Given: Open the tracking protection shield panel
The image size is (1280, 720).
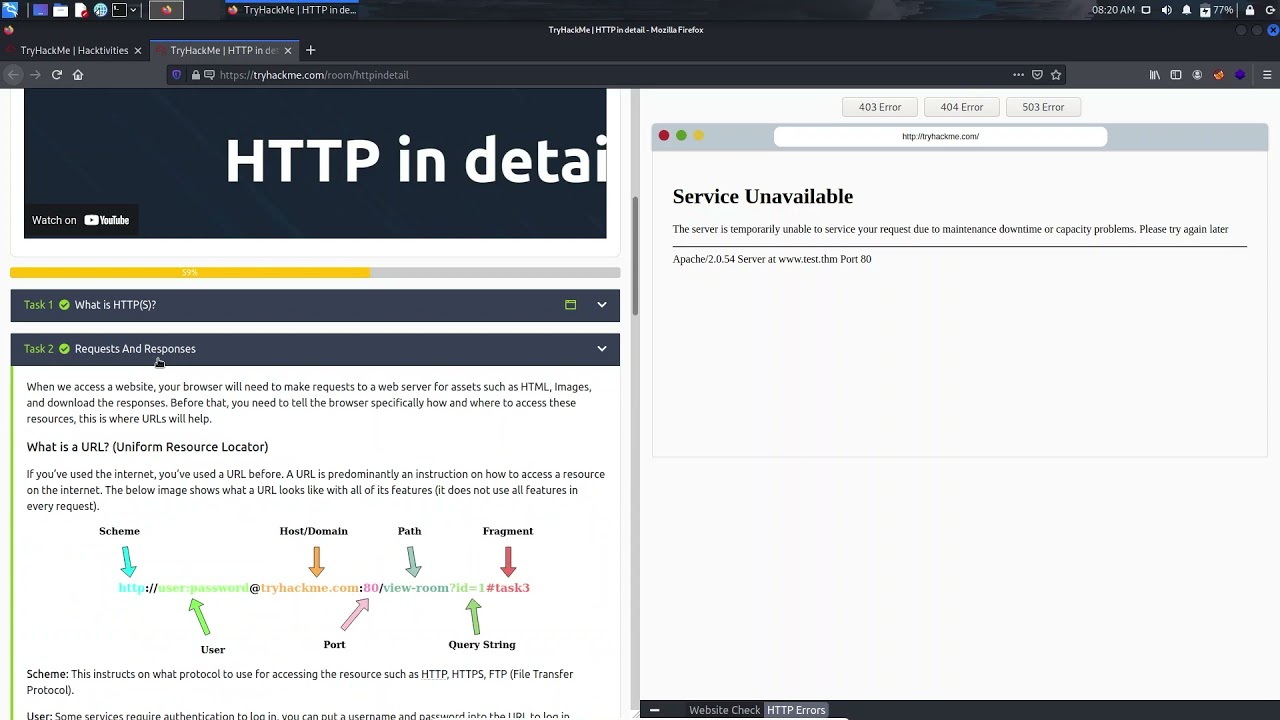Looking at the screenshot, I should pos(177,75).
